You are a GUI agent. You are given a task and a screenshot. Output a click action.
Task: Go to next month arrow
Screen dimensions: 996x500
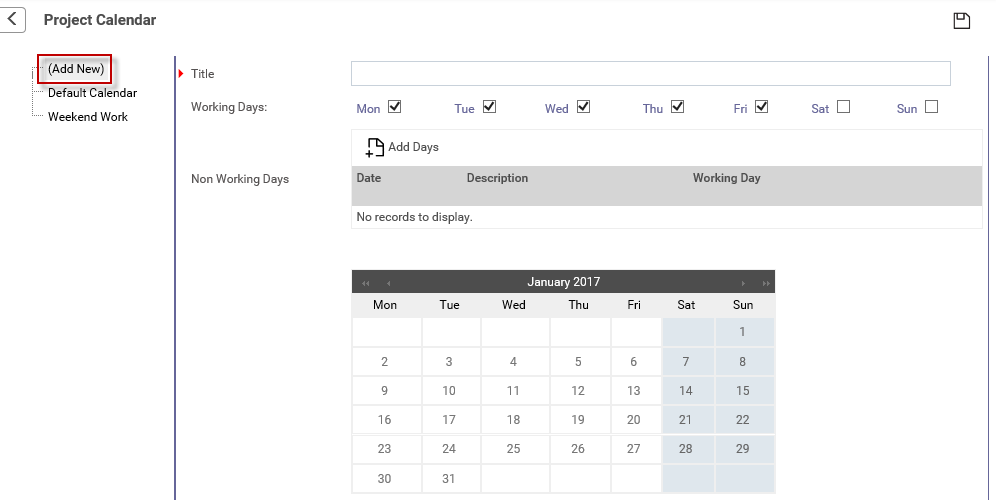[x=743, y=283]
